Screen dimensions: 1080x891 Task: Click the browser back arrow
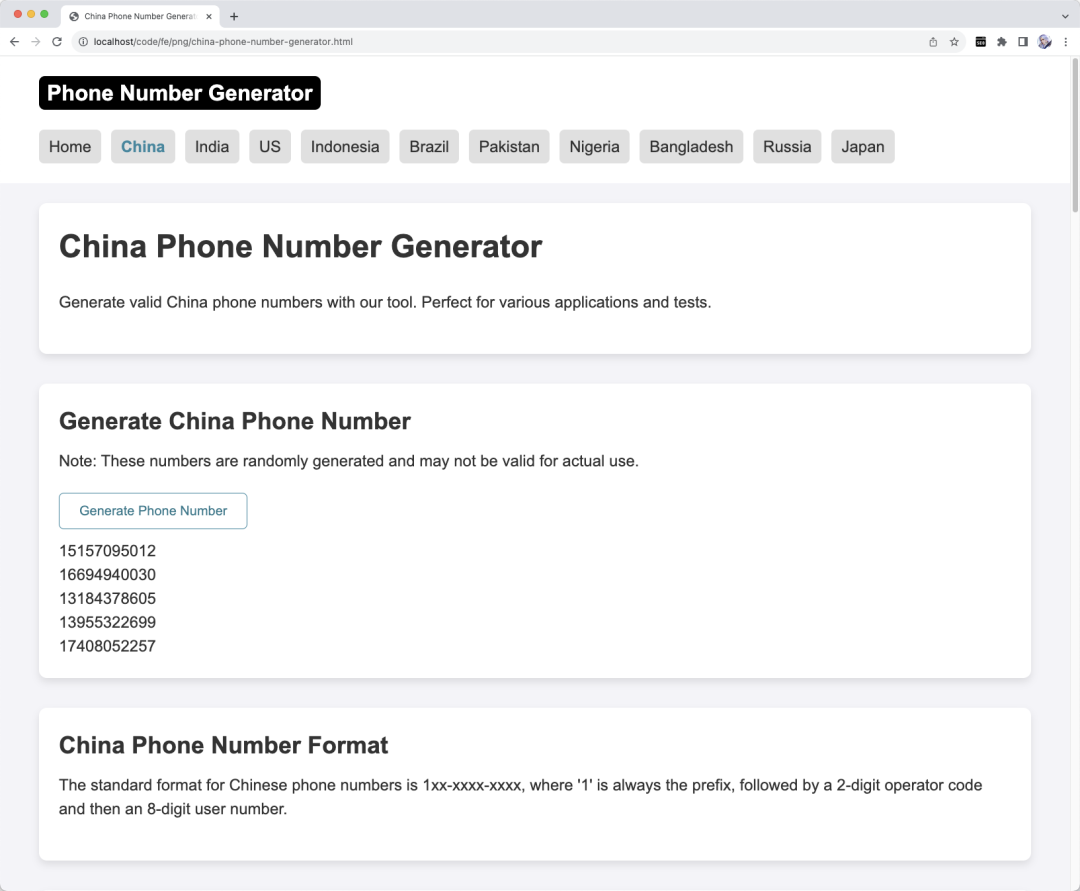14,42
